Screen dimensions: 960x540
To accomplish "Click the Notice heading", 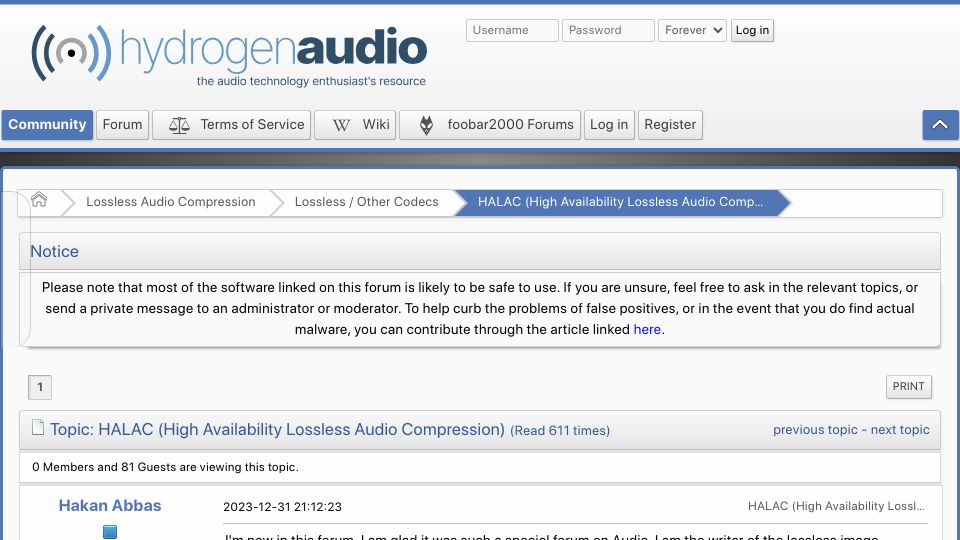I will coord(54,252).
